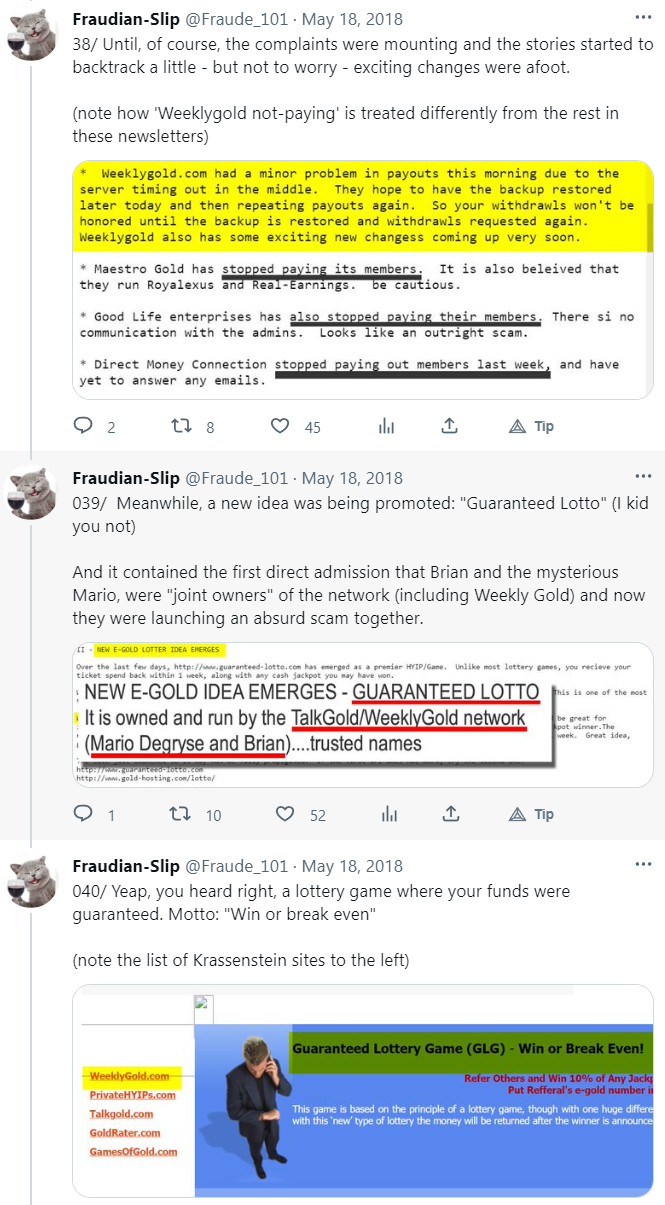Tip the author of the 039/ tweet
This screenshot has width=665, height=1205.
(531, 815)
